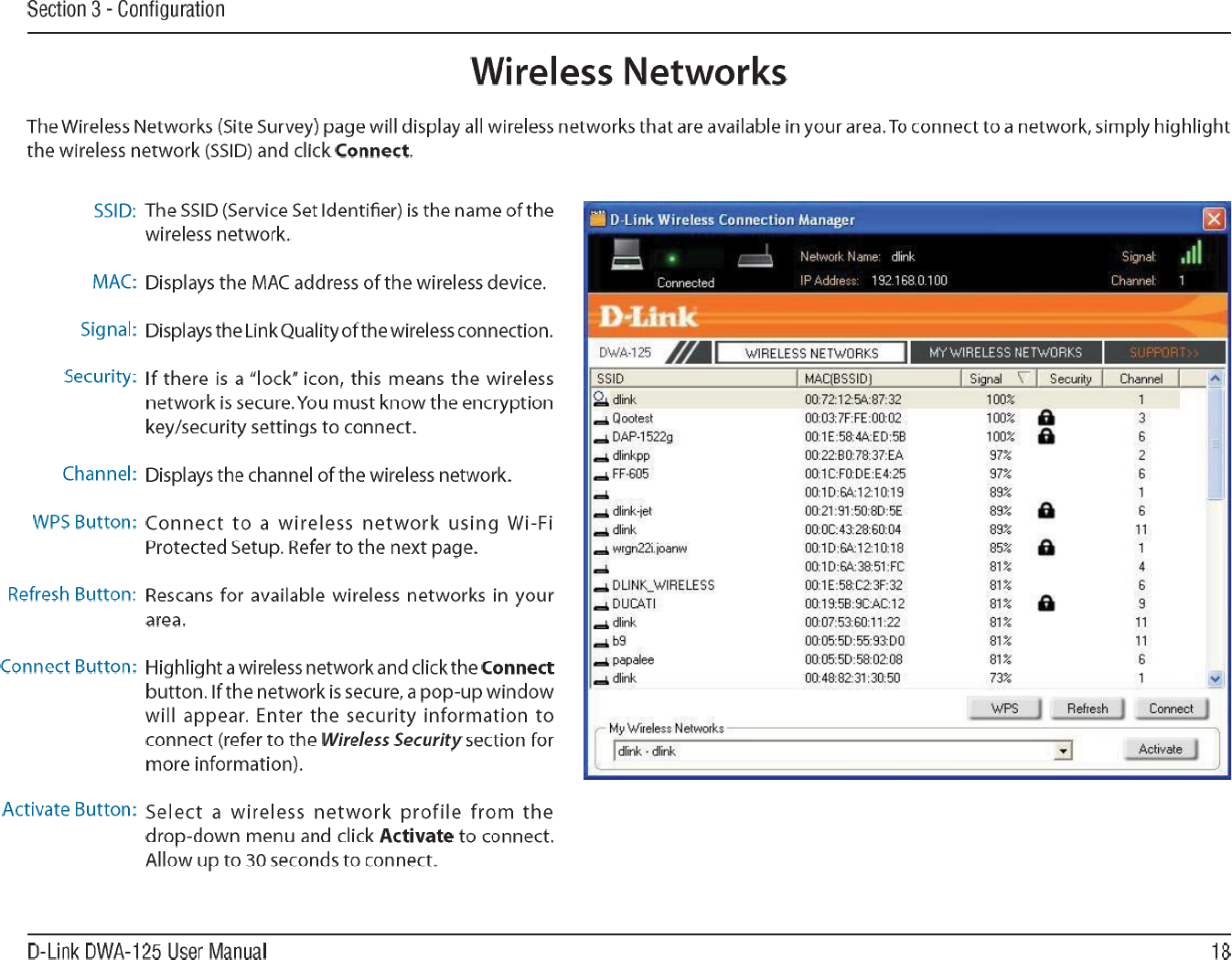Select the dlinkpp network row

click(x=885, y=455)
